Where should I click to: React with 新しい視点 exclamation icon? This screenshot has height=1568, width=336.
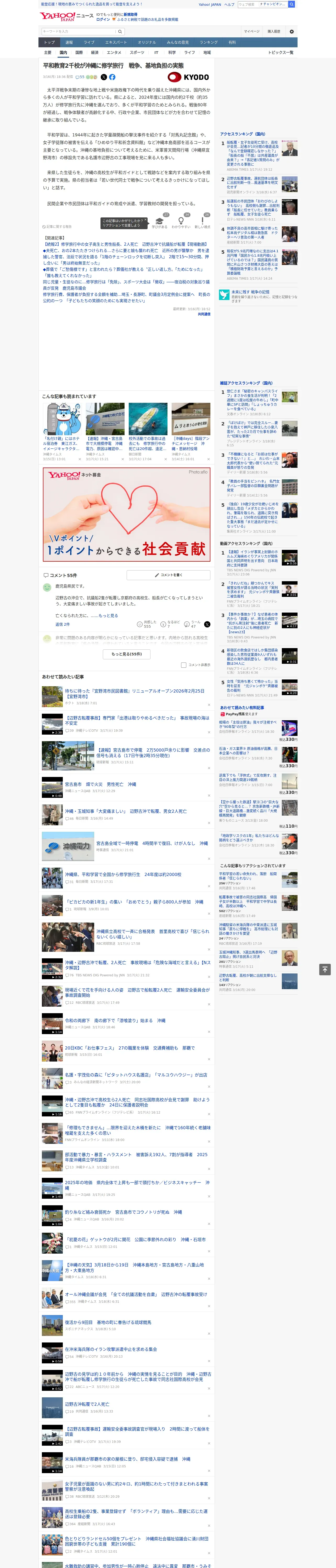coord(203,221)
